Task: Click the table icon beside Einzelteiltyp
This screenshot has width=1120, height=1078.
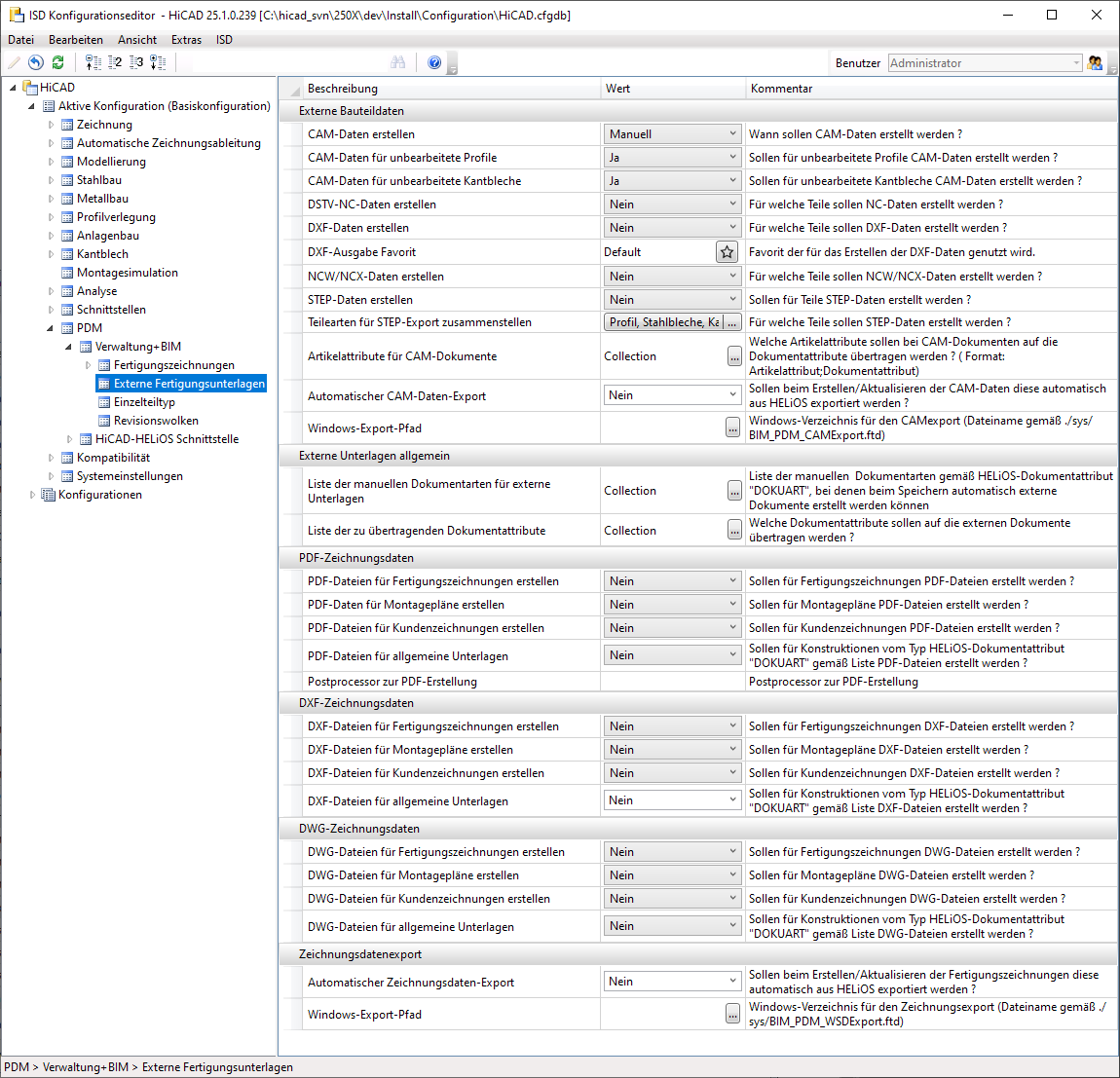Action: (104, 402)
